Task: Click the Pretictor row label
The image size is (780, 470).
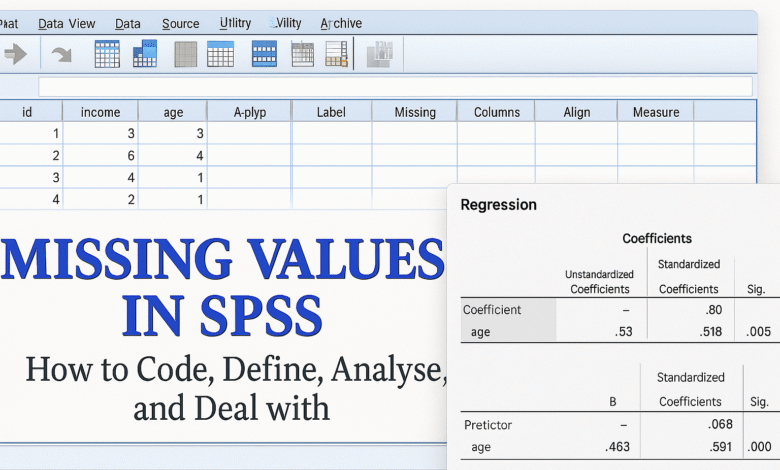Action: (488, 425)
